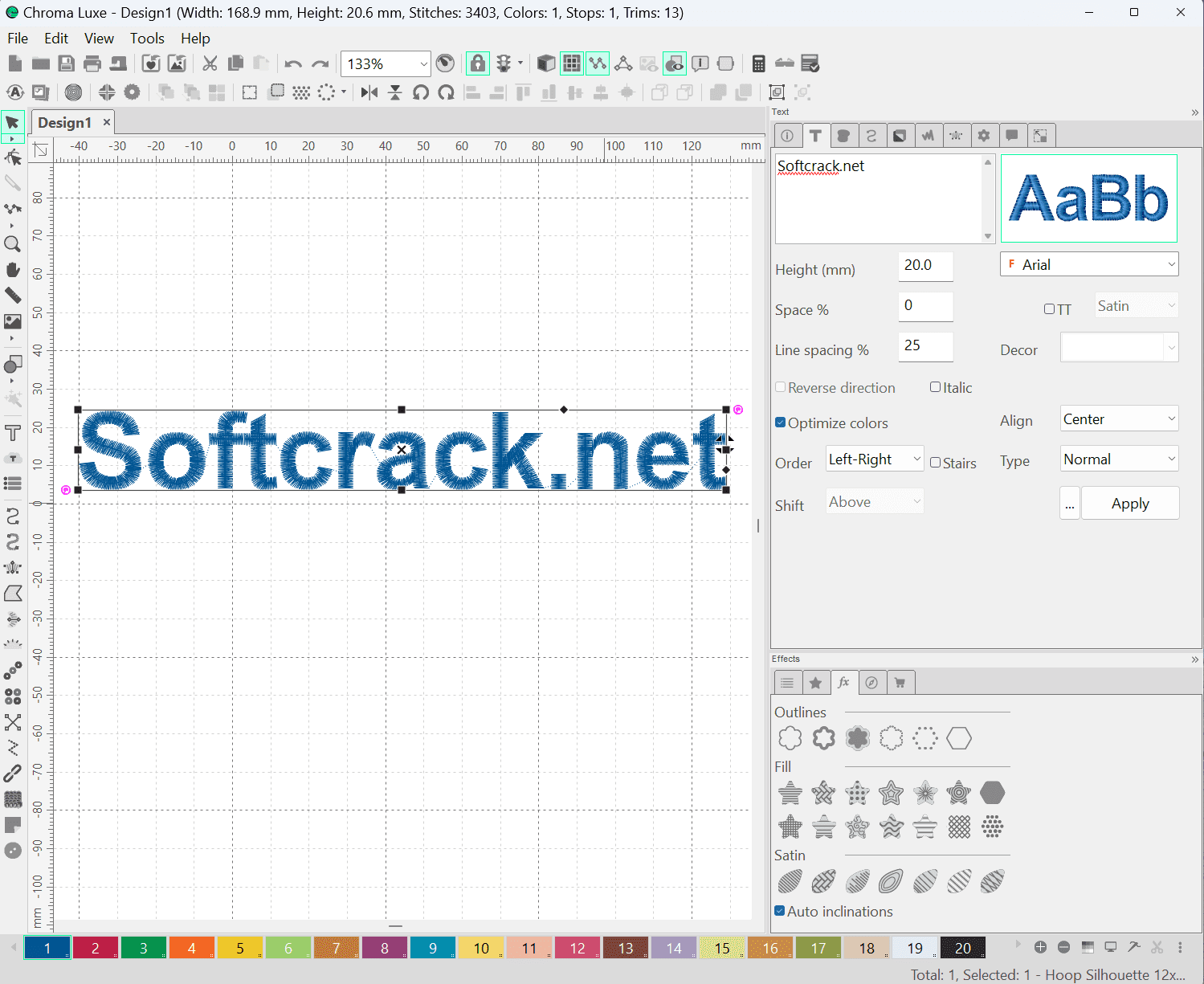Select the Zoom magnifier tool
1204x984 pixels.
(x=12, y=244)
